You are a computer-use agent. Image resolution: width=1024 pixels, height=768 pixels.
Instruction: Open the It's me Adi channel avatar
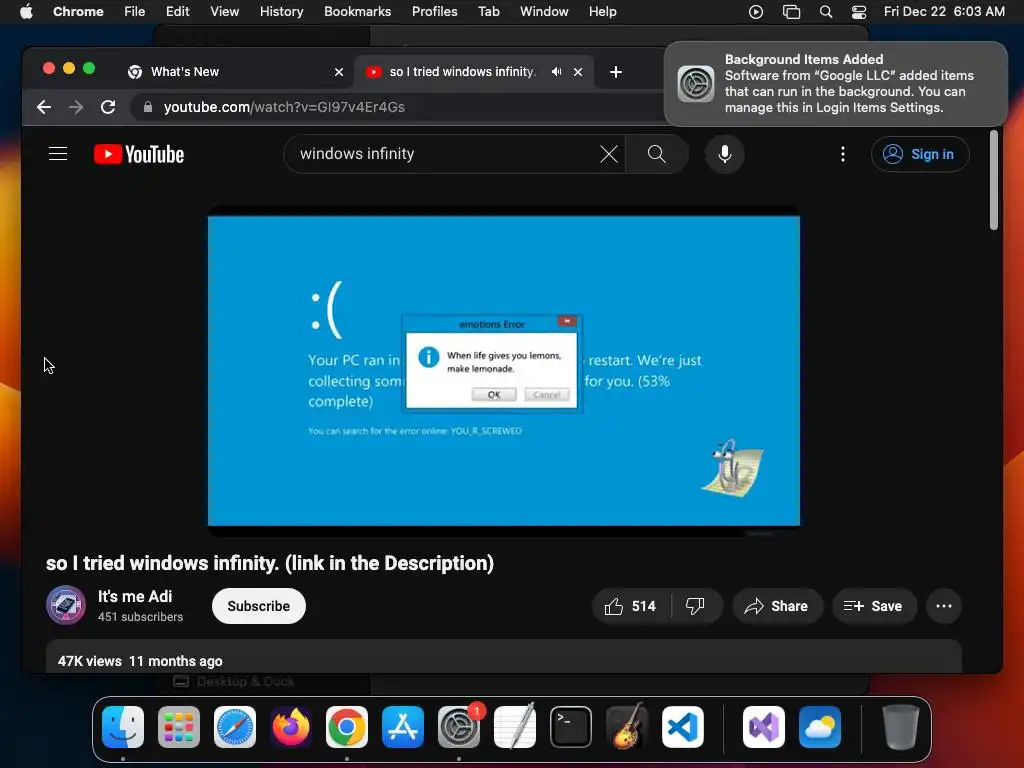(65, 605)
